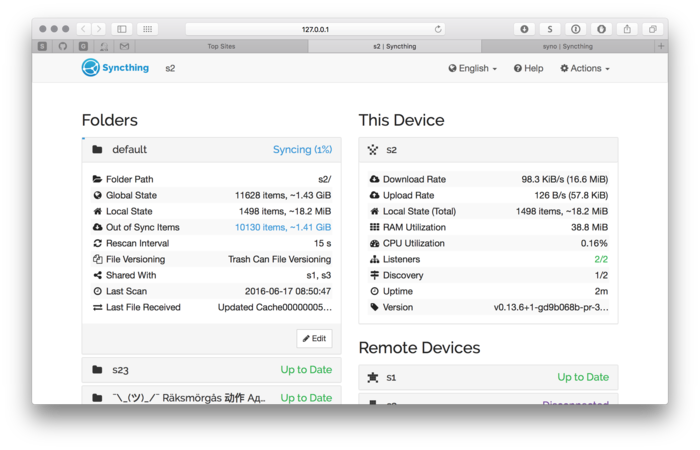Add a new tab with the plus button
The width and height of the screenshot is (700, 450).
(x=661, y=46)
